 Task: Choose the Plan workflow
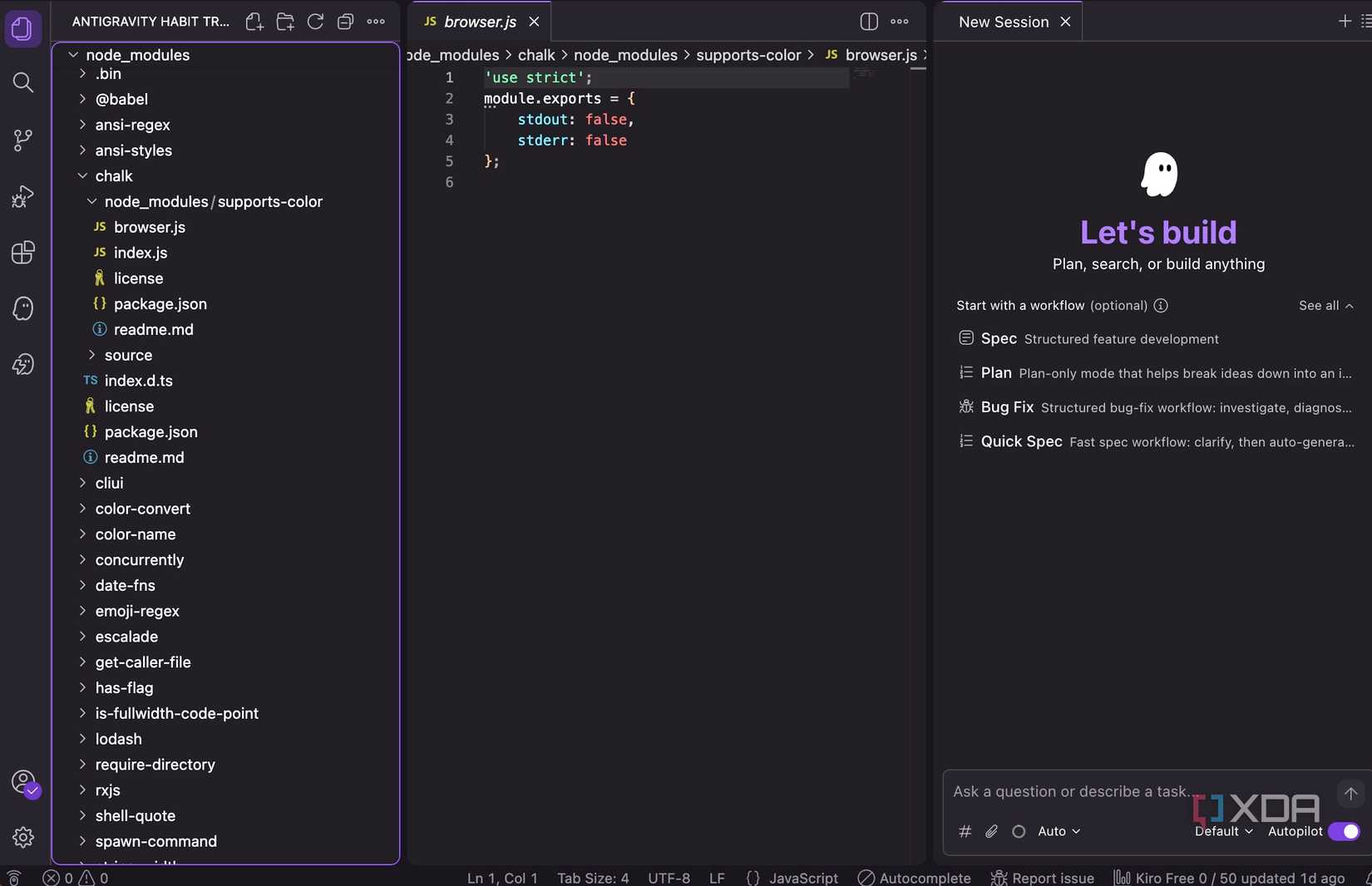pos(1157,373)
